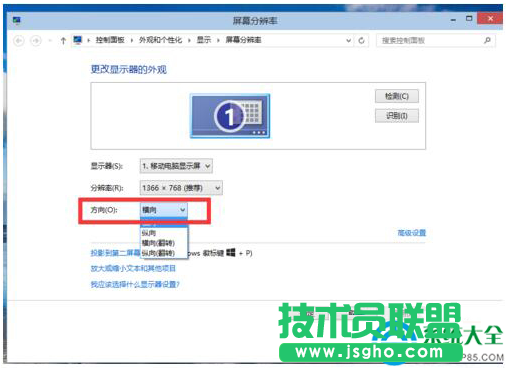Select 外观和个性化 breadcrumb

pos(160,40)
